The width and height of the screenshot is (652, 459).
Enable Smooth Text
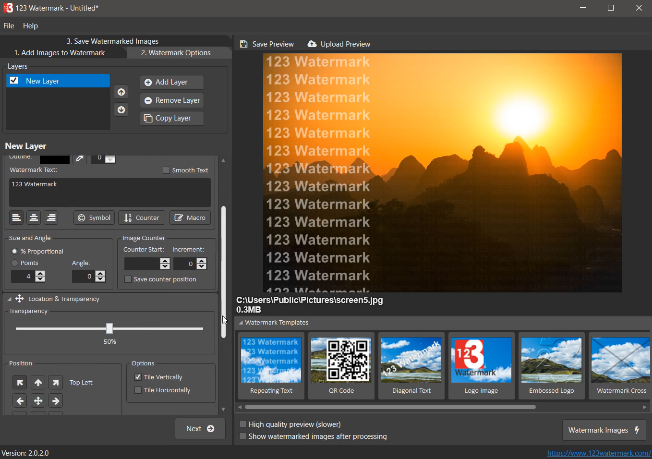pos(166,170)
